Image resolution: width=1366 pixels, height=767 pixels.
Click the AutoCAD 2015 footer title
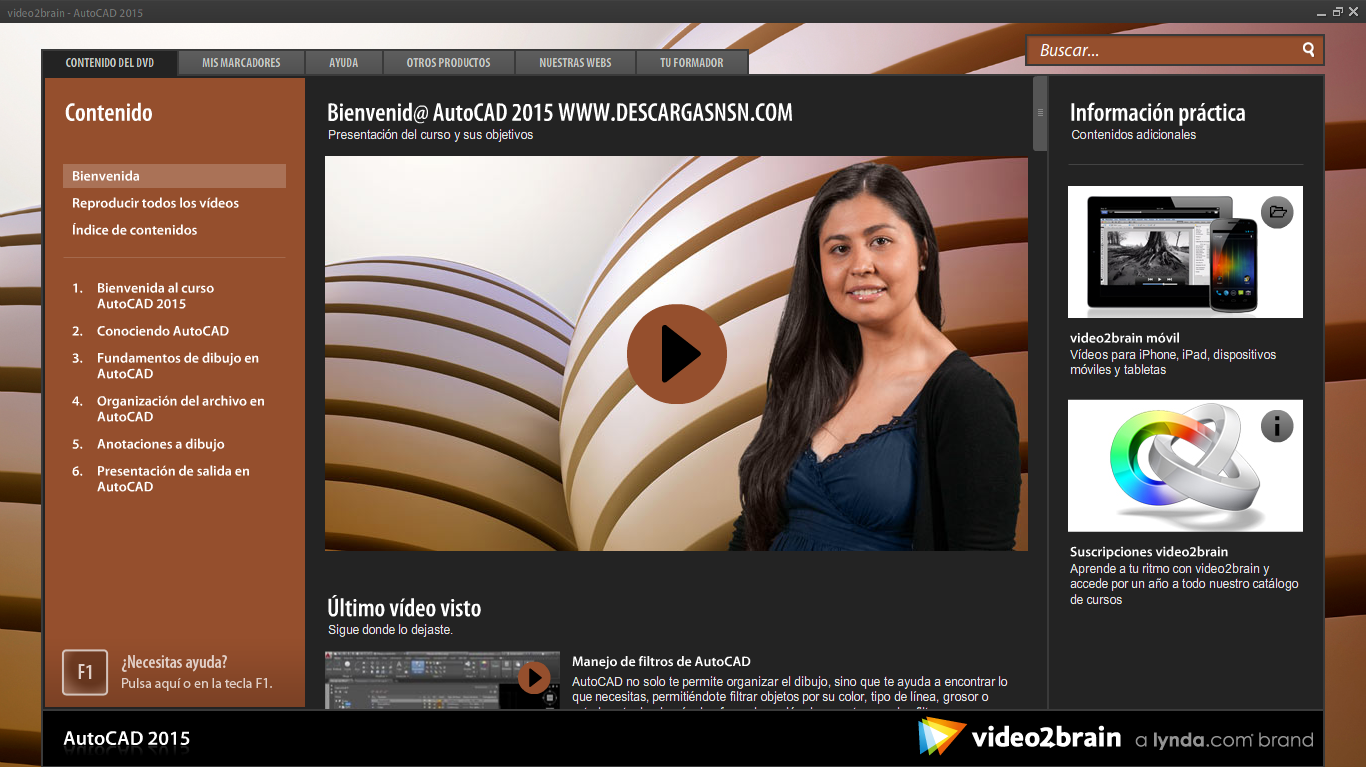point(127,739)
